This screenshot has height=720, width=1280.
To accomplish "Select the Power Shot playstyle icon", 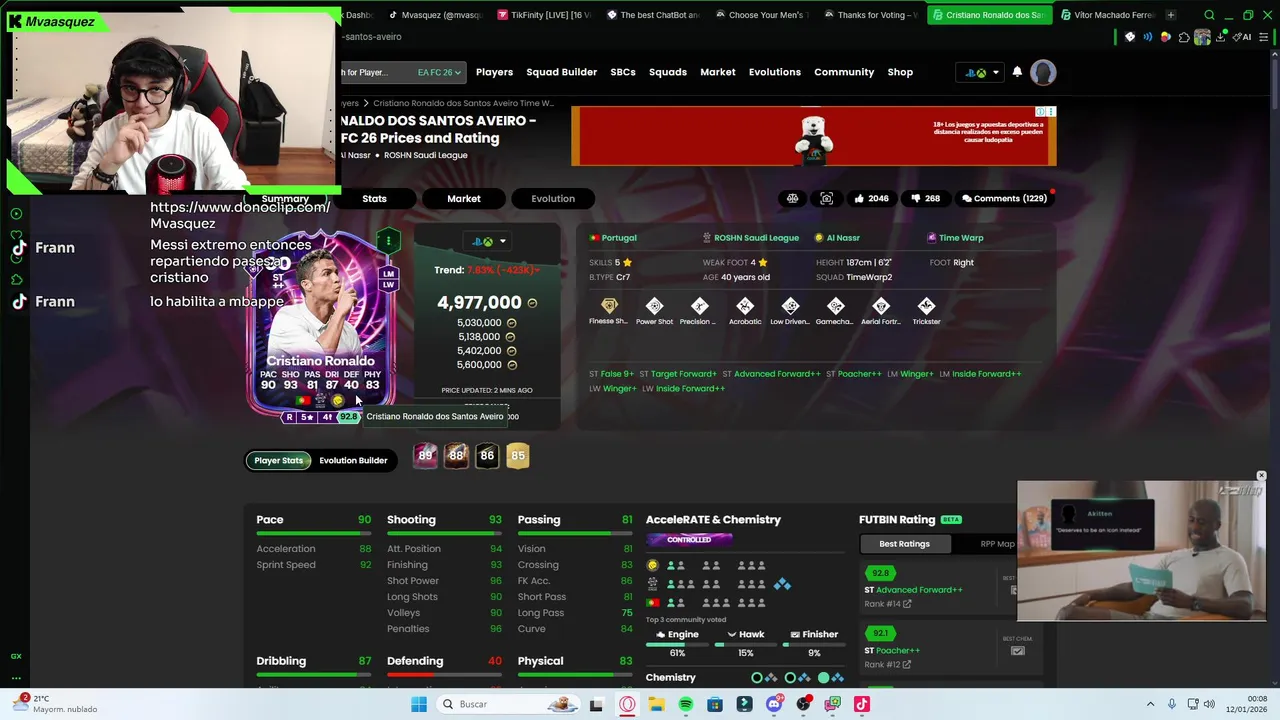I will 654,305.
